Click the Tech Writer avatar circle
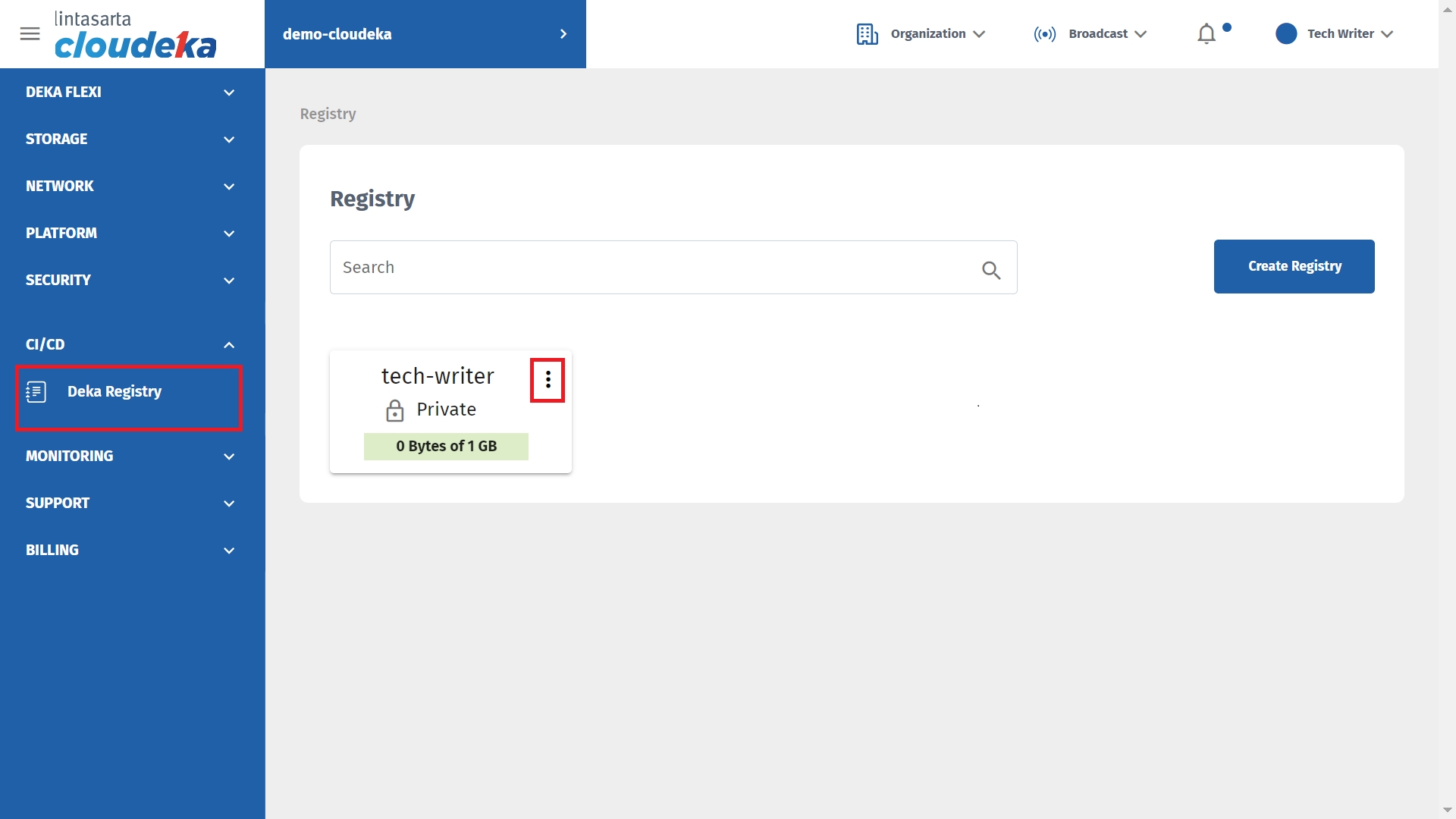The image size is (1456, 819). tap(1286, 34)
